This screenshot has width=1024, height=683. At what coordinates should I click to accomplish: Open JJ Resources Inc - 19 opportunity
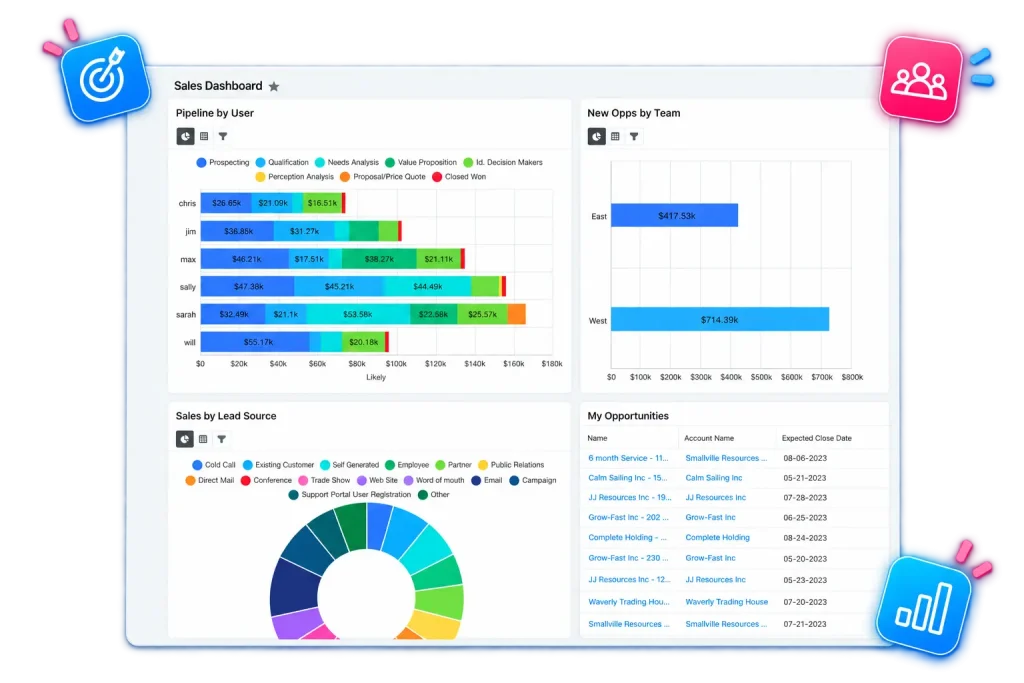click(630, 498)
